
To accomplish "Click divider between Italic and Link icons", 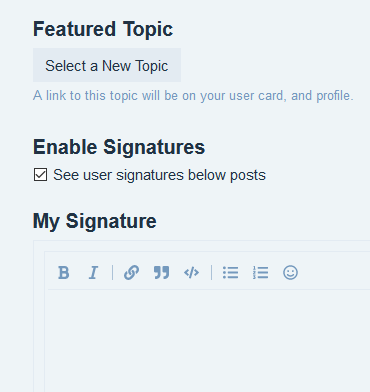I will [113, 273].
